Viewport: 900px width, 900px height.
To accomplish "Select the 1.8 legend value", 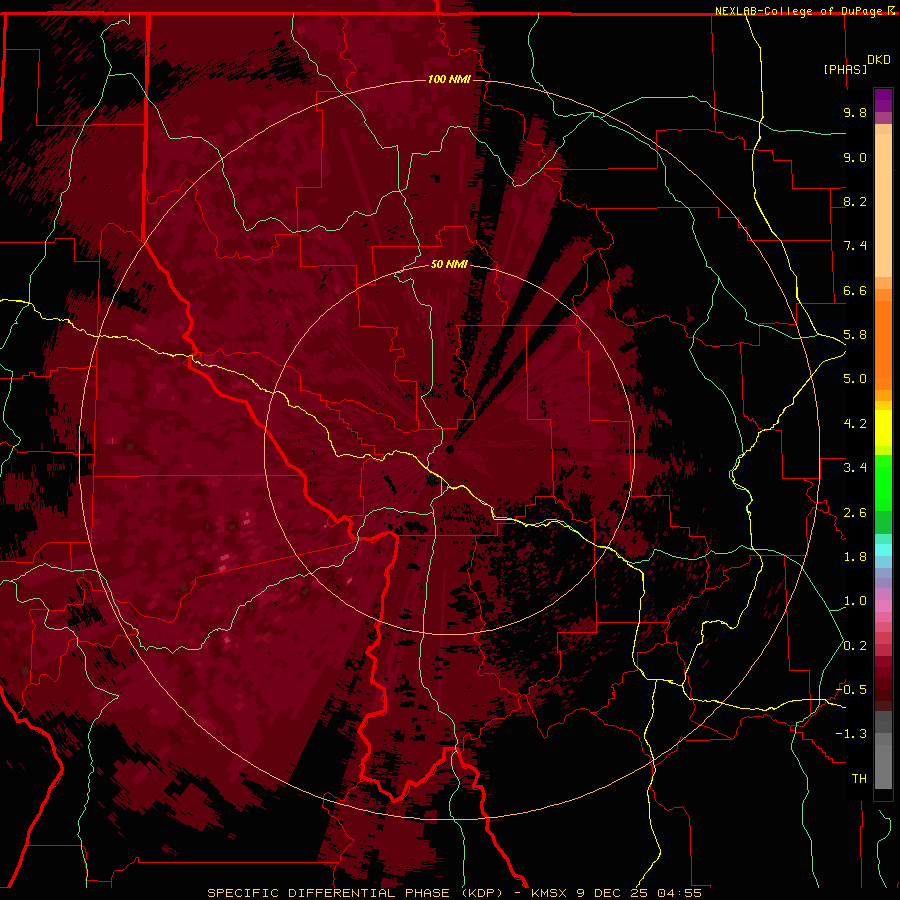I will point(855,557).
